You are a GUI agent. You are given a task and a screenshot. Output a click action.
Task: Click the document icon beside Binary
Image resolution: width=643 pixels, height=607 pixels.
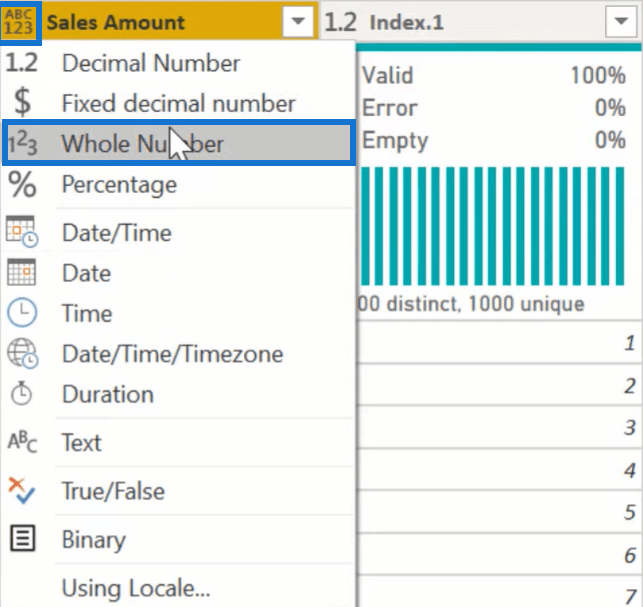click(23, 538)
